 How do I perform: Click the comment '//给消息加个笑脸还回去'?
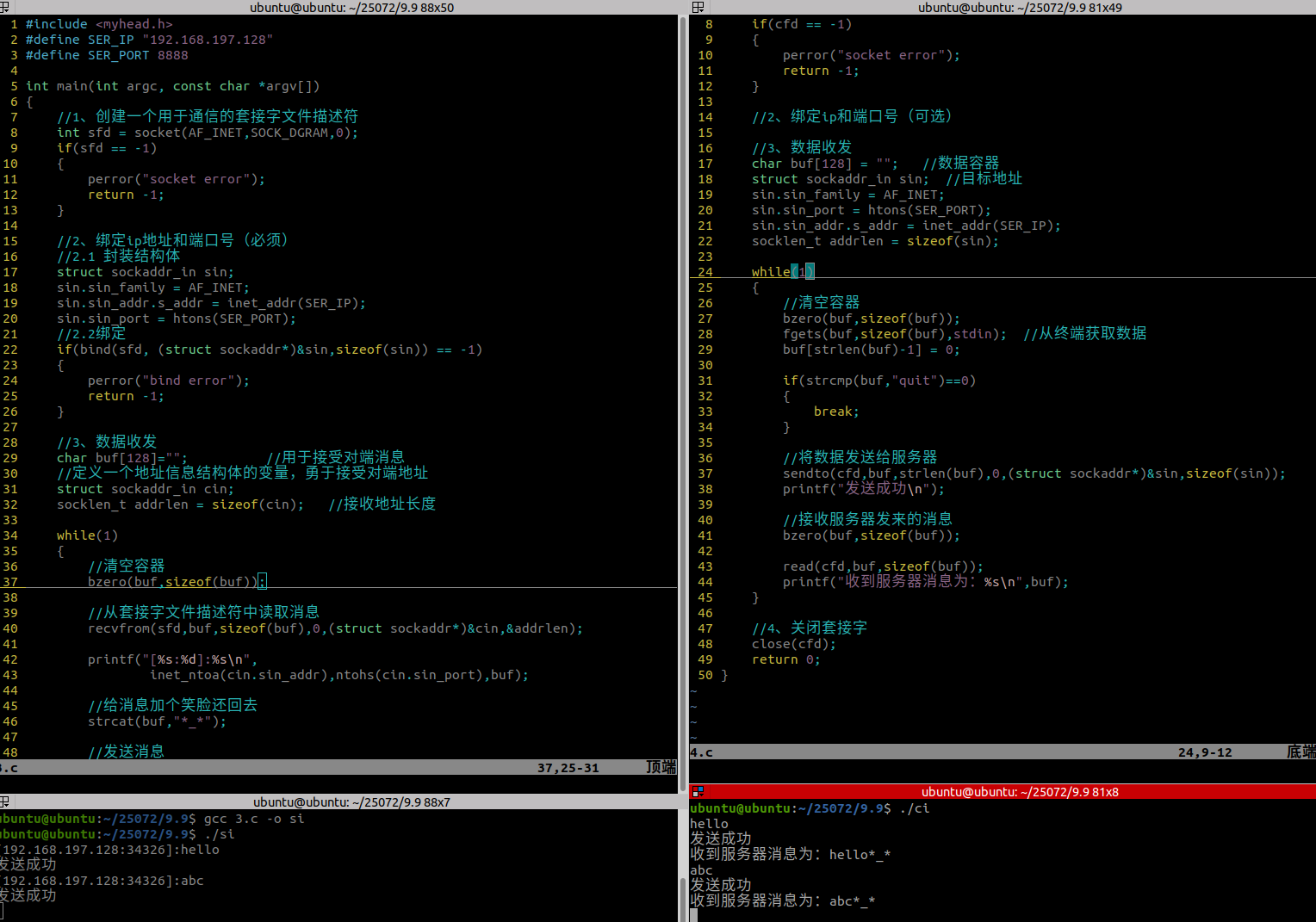[x=172, y=706]
